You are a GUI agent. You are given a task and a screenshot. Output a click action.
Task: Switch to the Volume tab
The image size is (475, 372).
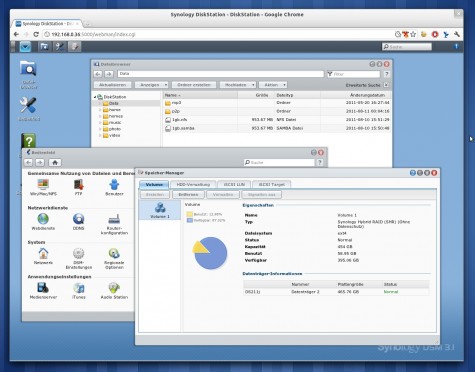pyautogui.click(x=154, y=184)
